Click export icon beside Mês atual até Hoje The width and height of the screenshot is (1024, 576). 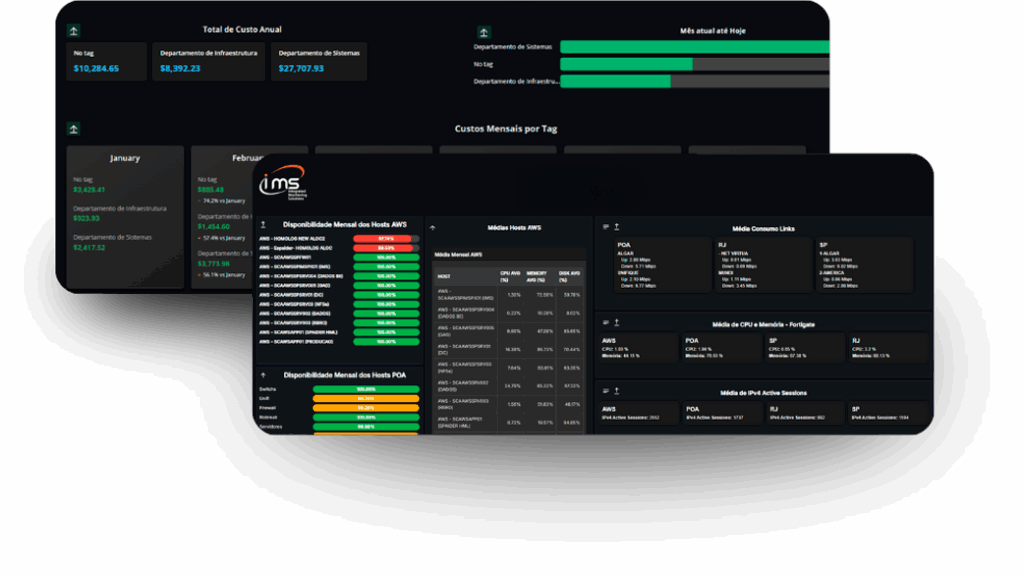pos(484,32)
